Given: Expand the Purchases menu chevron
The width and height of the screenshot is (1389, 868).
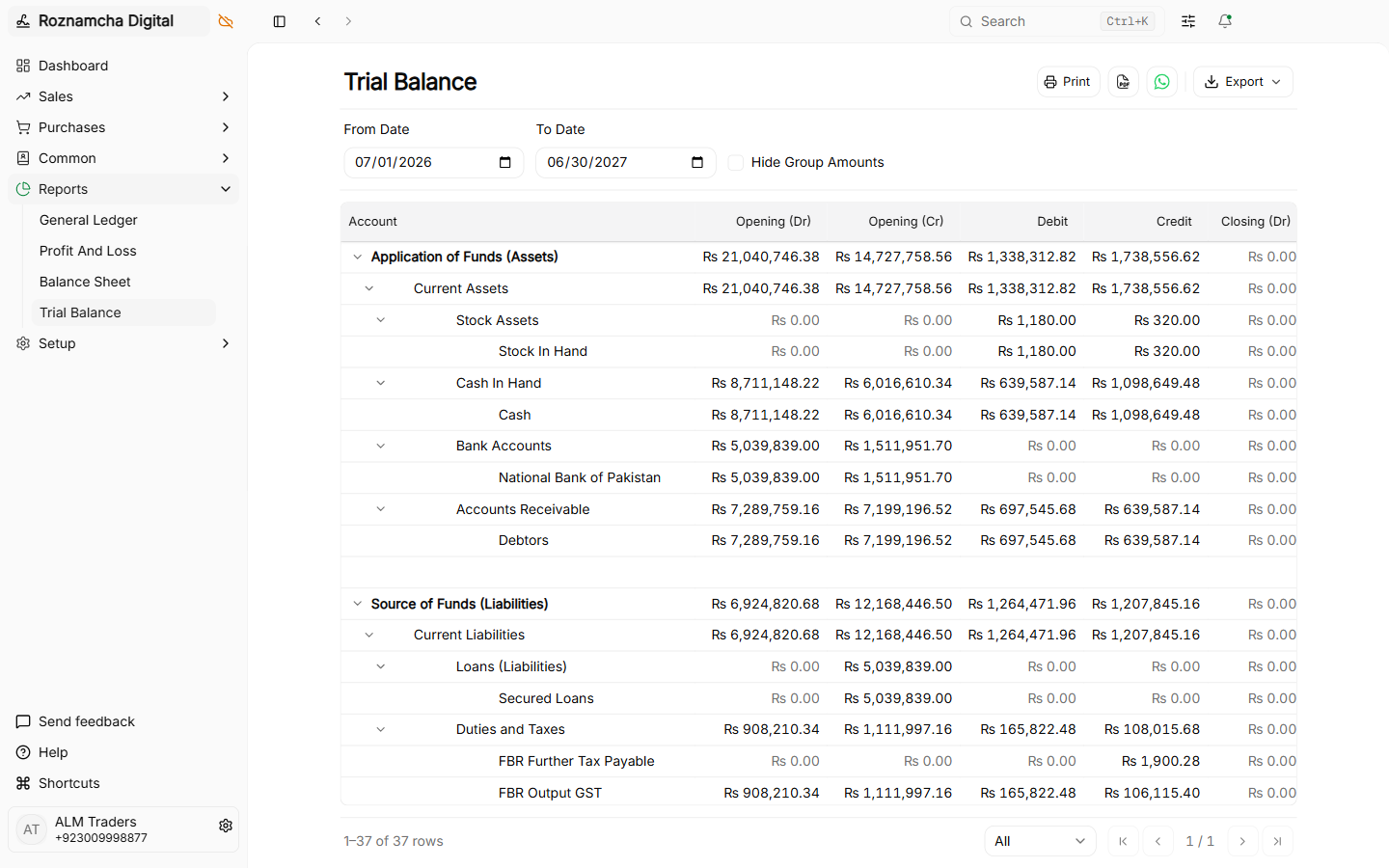Looking at the screenshot, I should coord(226,127).
